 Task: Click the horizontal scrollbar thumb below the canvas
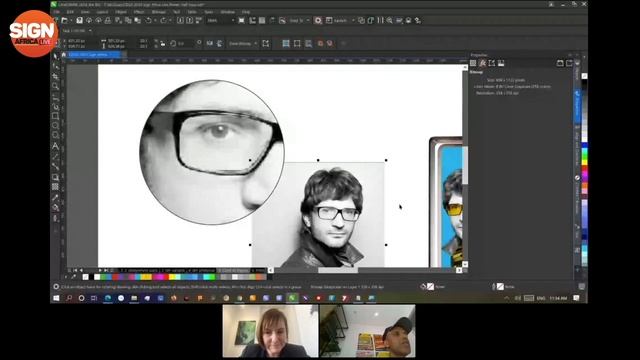[338, 270]
